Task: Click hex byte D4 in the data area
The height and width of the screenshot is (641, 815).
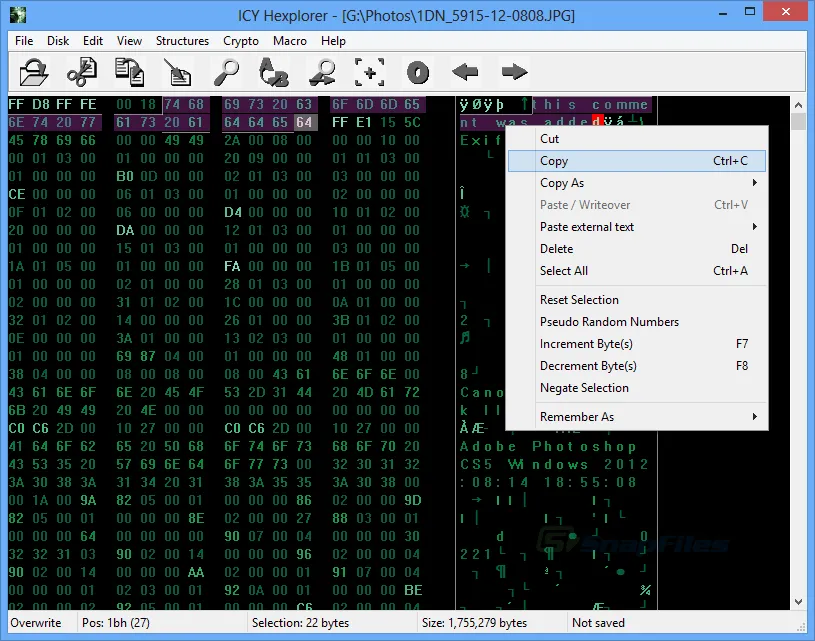Action: (x=232, y=213)
